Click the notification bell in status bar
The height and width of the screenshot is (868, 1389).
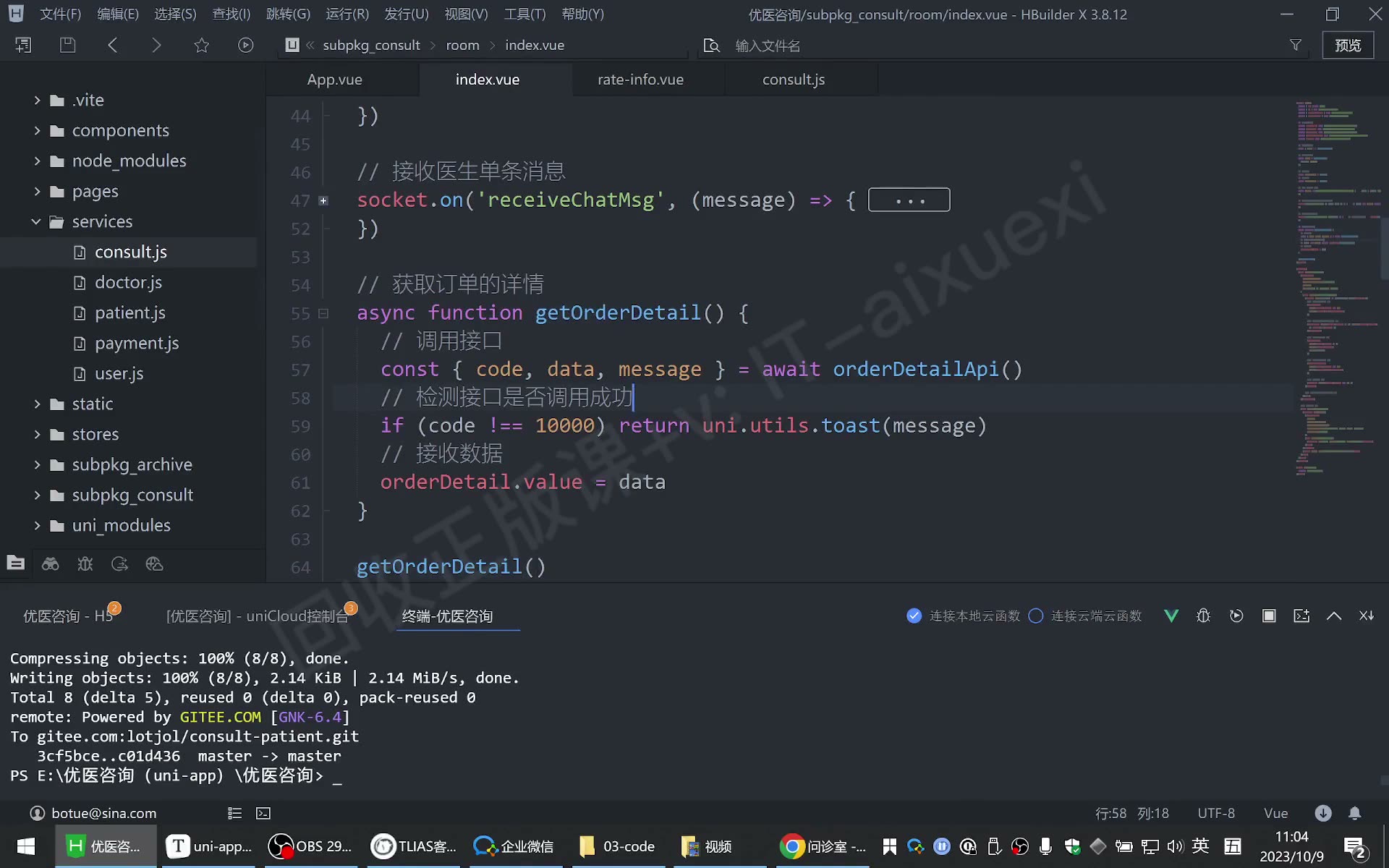[x=1355, y=813]
